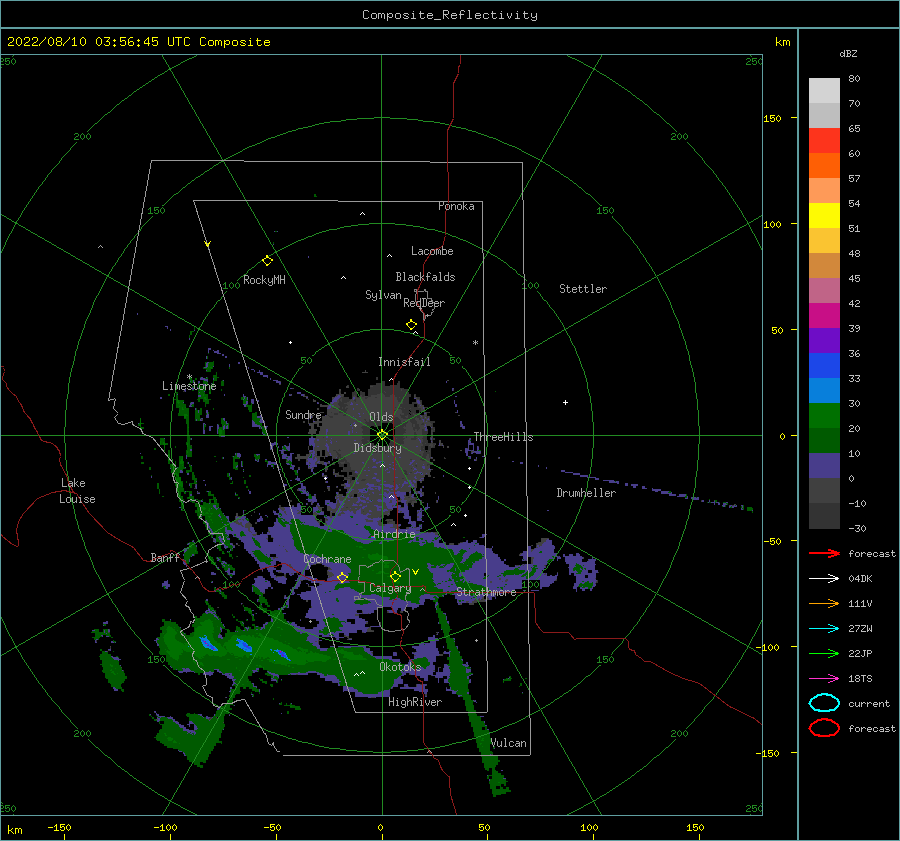The width and height of the screenshot is (900, 841).
Task: Click the Sundre city label
Action: (303, 414)
